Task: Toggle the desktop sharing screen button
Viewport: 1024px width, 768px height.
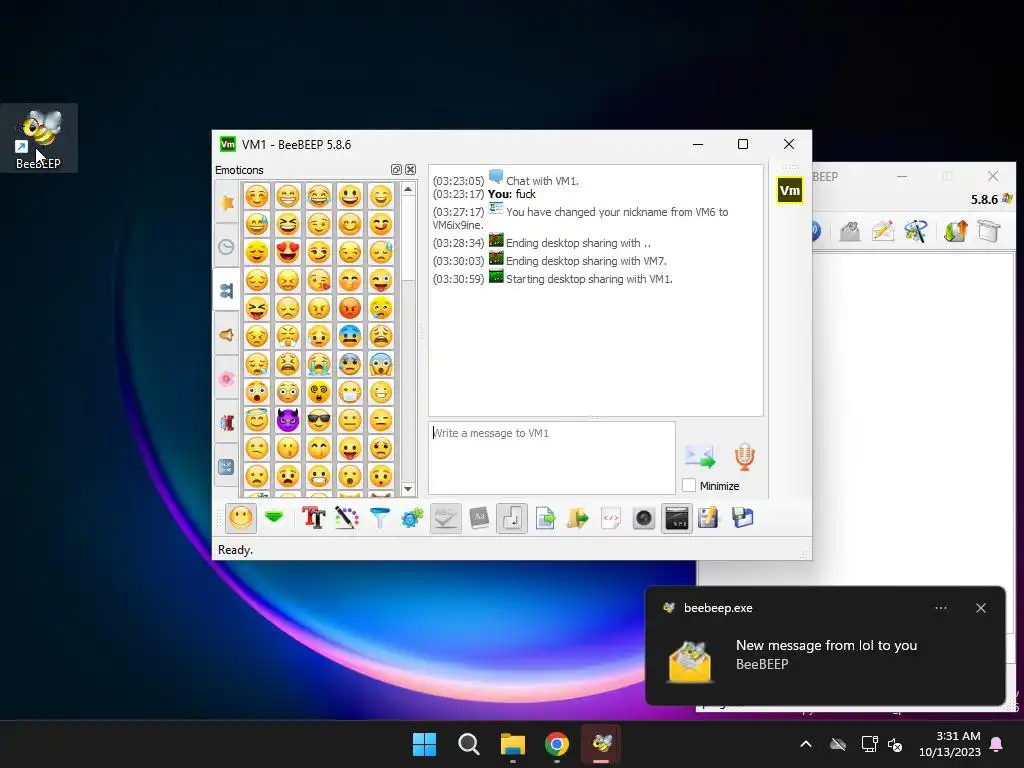Action: coord(677,519)
